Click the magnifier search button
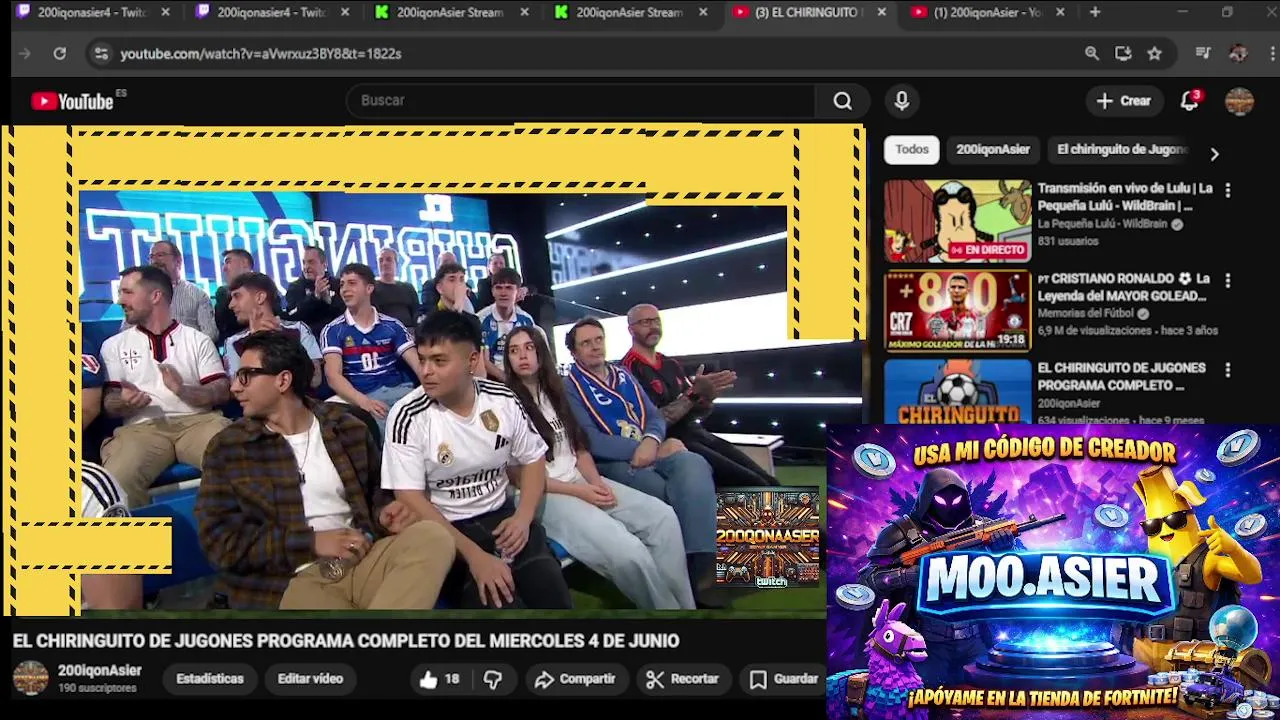The height and width of the screenshot is (720, 1280). click(843, 101)
